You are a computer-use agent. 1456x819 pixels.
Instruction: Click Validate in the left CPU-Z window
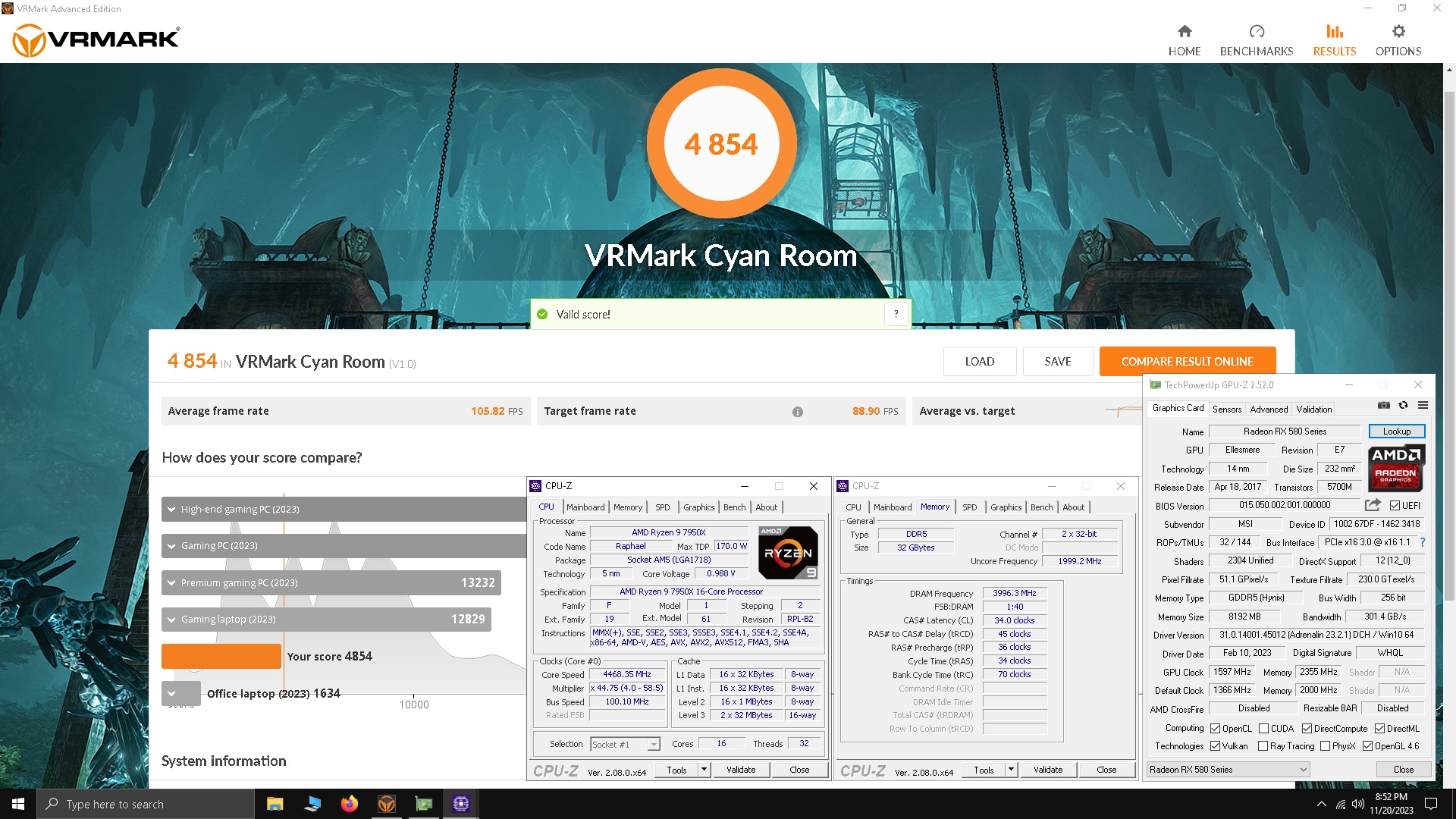click(x=741, y=770)
